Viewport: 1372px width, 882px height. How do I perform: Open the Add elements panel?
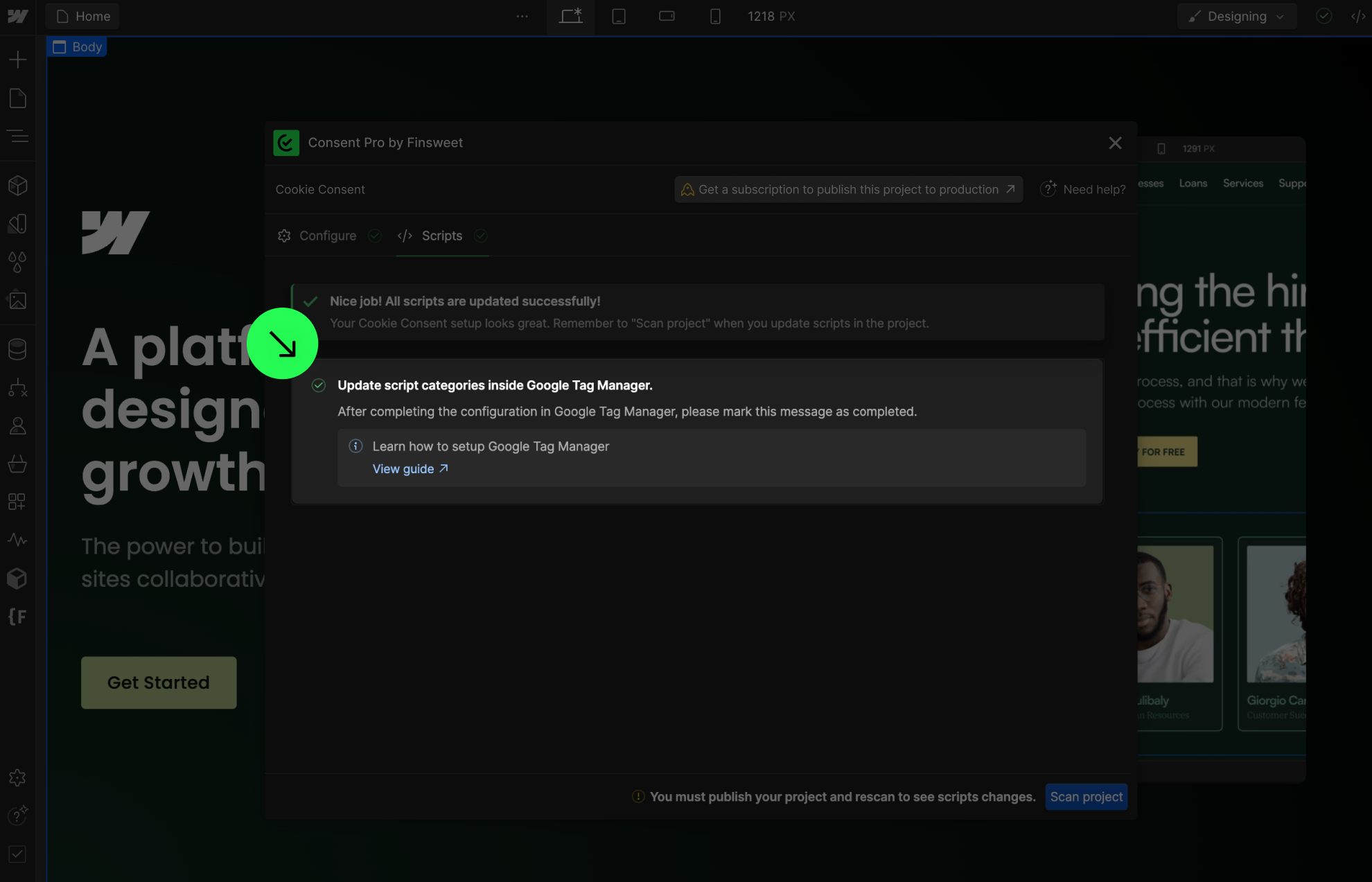[18, 60]
